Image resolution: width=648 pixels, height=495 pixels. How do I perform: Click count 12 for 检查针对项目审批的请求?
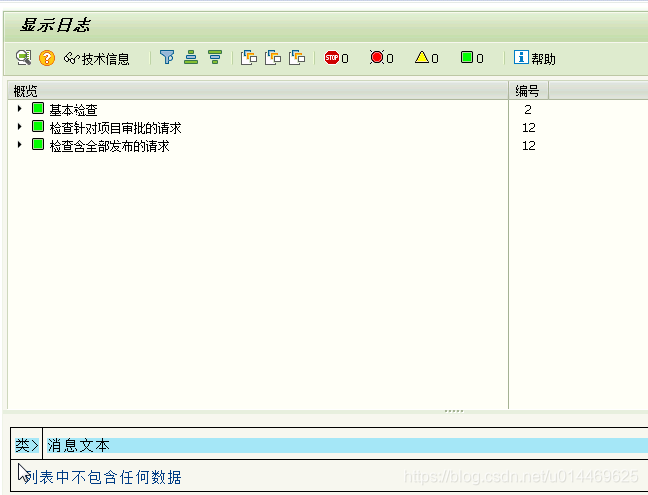(529, 128)
